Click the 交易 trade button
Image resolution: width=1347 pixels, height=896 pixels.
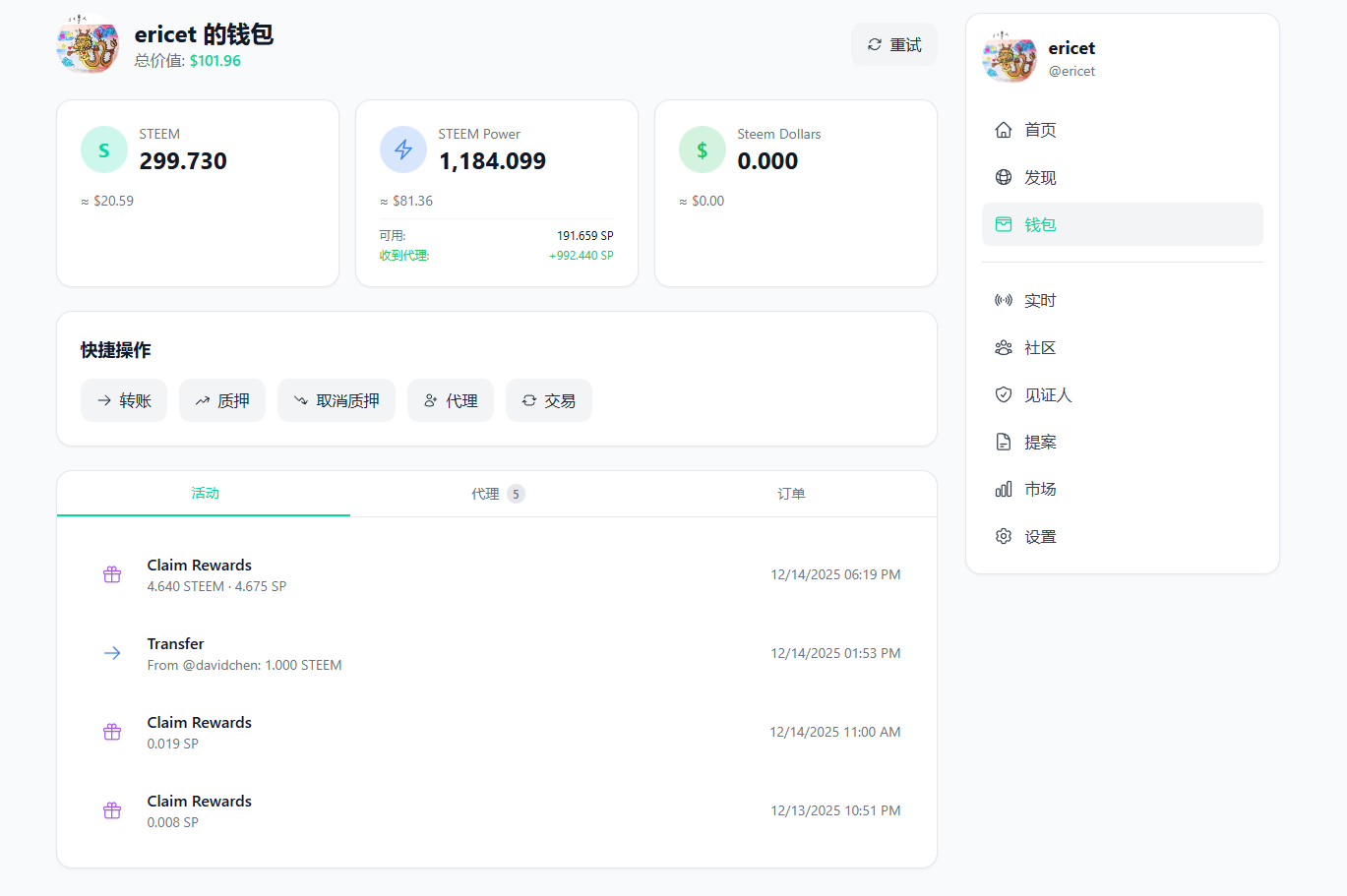point(549,400)
